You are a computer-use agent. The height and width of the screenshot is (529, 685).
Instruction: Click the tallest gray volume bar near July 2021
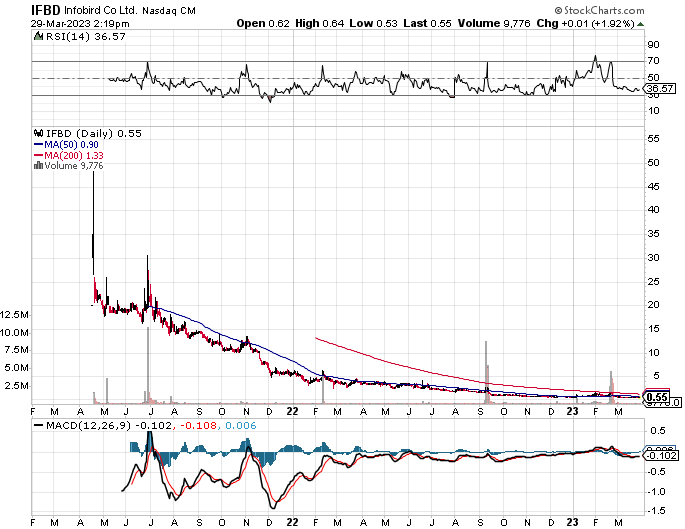point(148,365)
